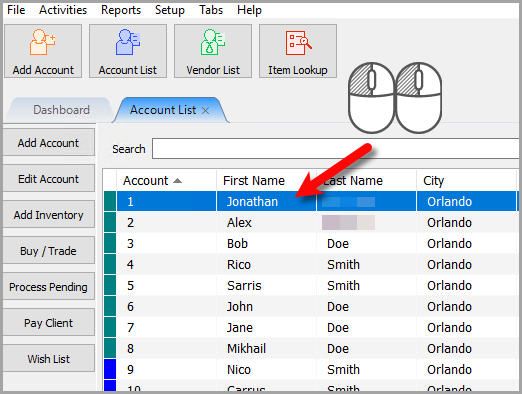The height and width of the screenshot is (394, 522).
Task: Select the Jane first name cell
Action: [266, 327]
